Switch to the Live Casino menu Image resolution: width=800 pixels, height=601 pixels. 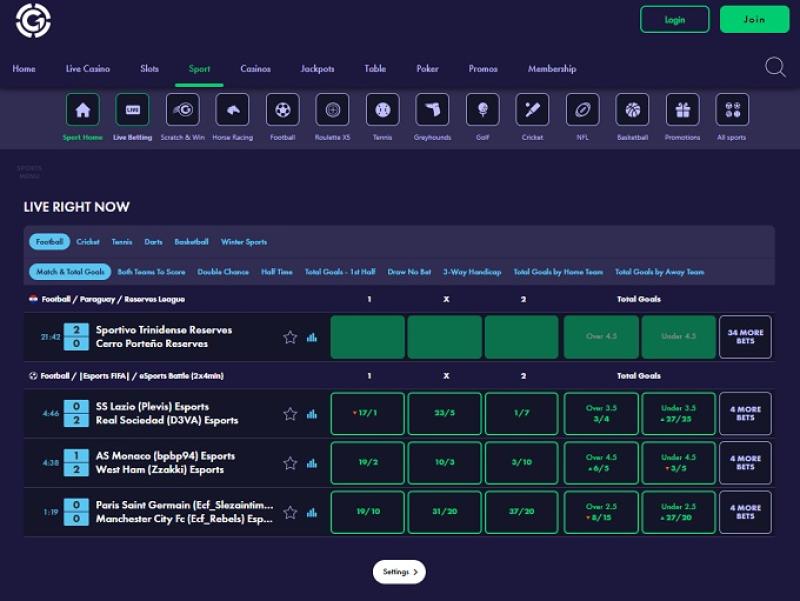(88, 69)
